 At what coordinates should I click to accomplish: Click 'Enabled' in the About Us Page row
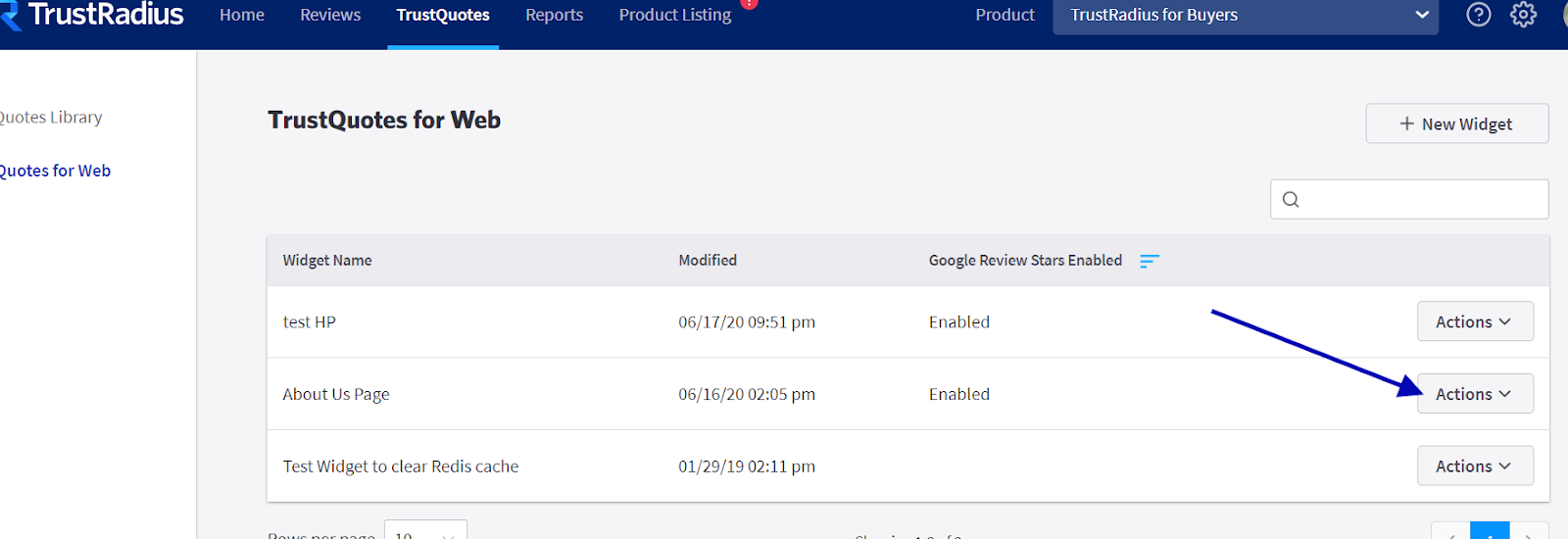[959, 395]
